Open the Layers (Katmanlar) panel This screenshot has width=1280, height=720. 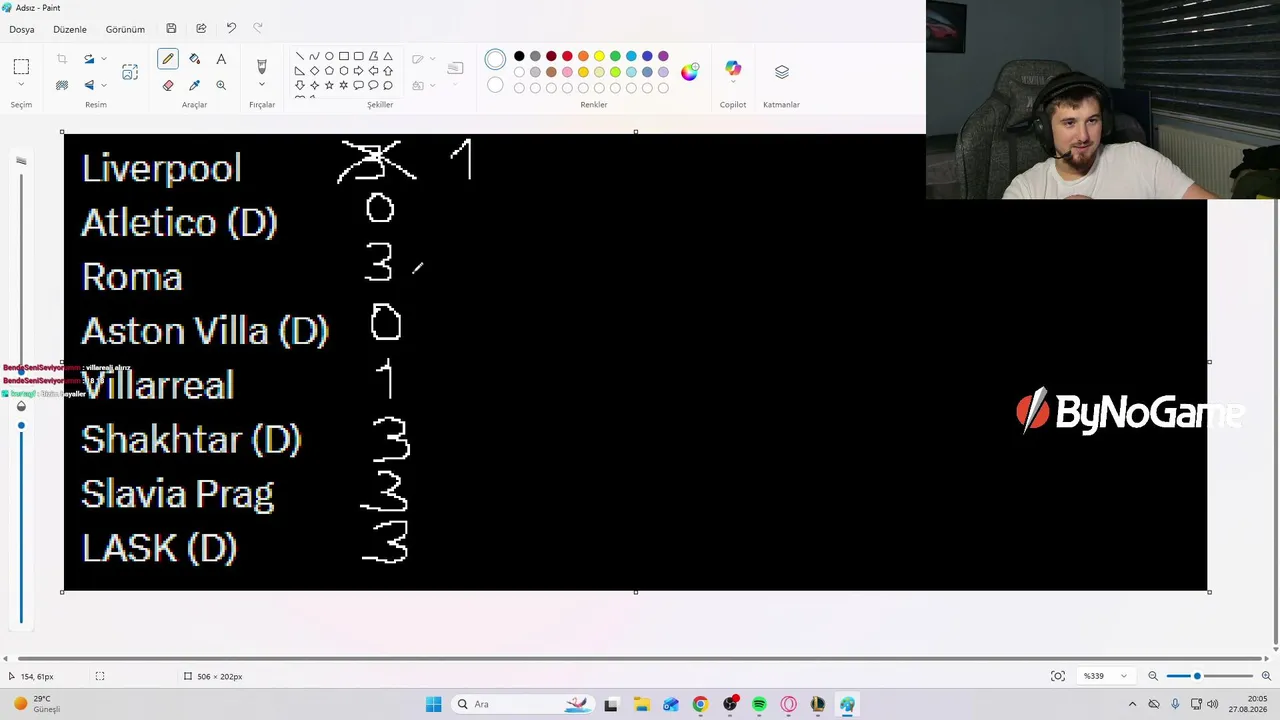[x=781, y=72]
